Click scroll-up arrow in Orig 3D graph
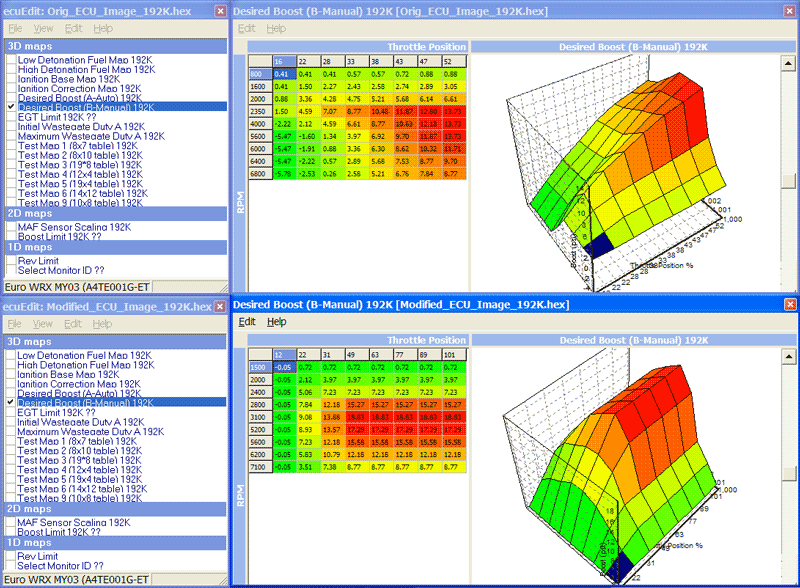The width and height of the screenshot is (800, 588). (x=788, y=63)
